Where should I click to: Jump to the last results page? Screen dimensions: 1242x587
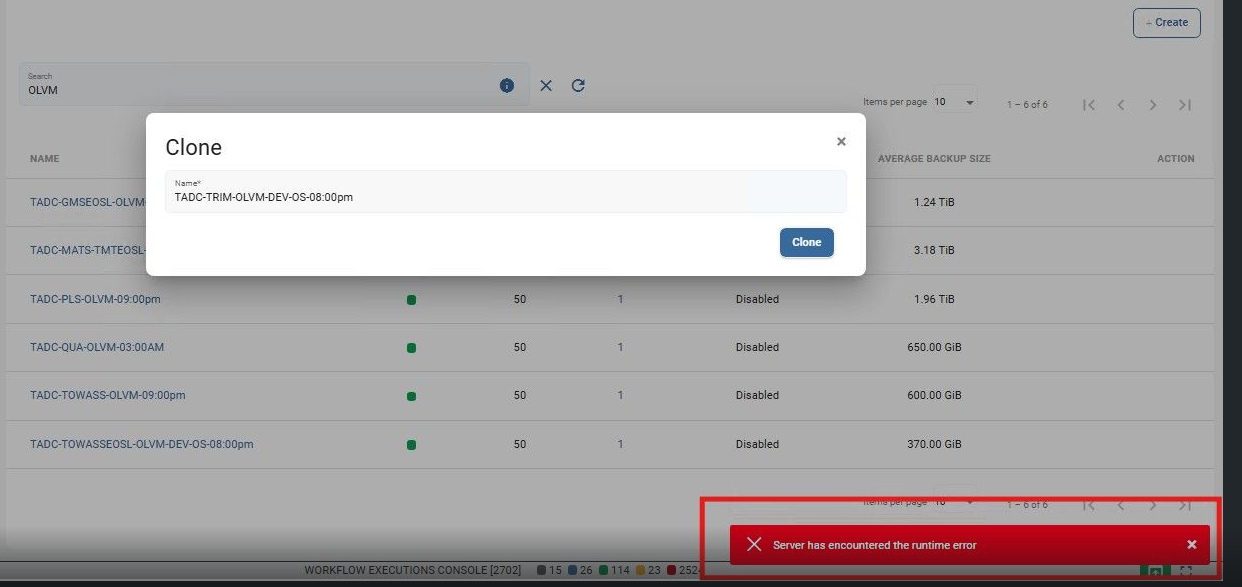pyautogui.click(x=1185, y=104)
